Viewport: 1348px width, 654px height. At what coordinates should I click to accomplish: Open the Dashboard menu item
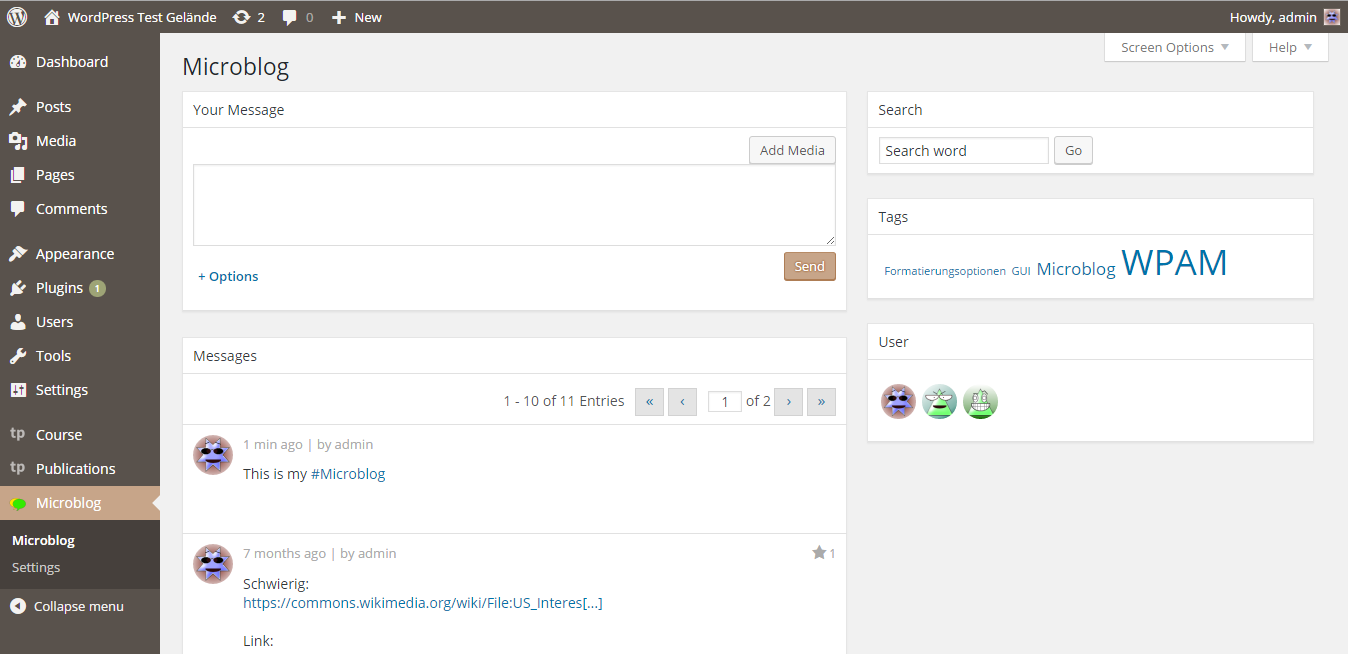coord(80,62)
